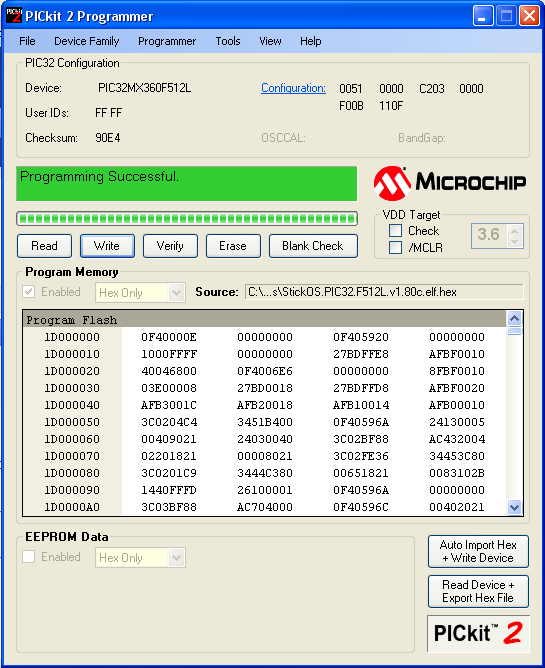The height and width of the screenshot is (668, 545).
Task: Click the Erase button
Action: 233,246
